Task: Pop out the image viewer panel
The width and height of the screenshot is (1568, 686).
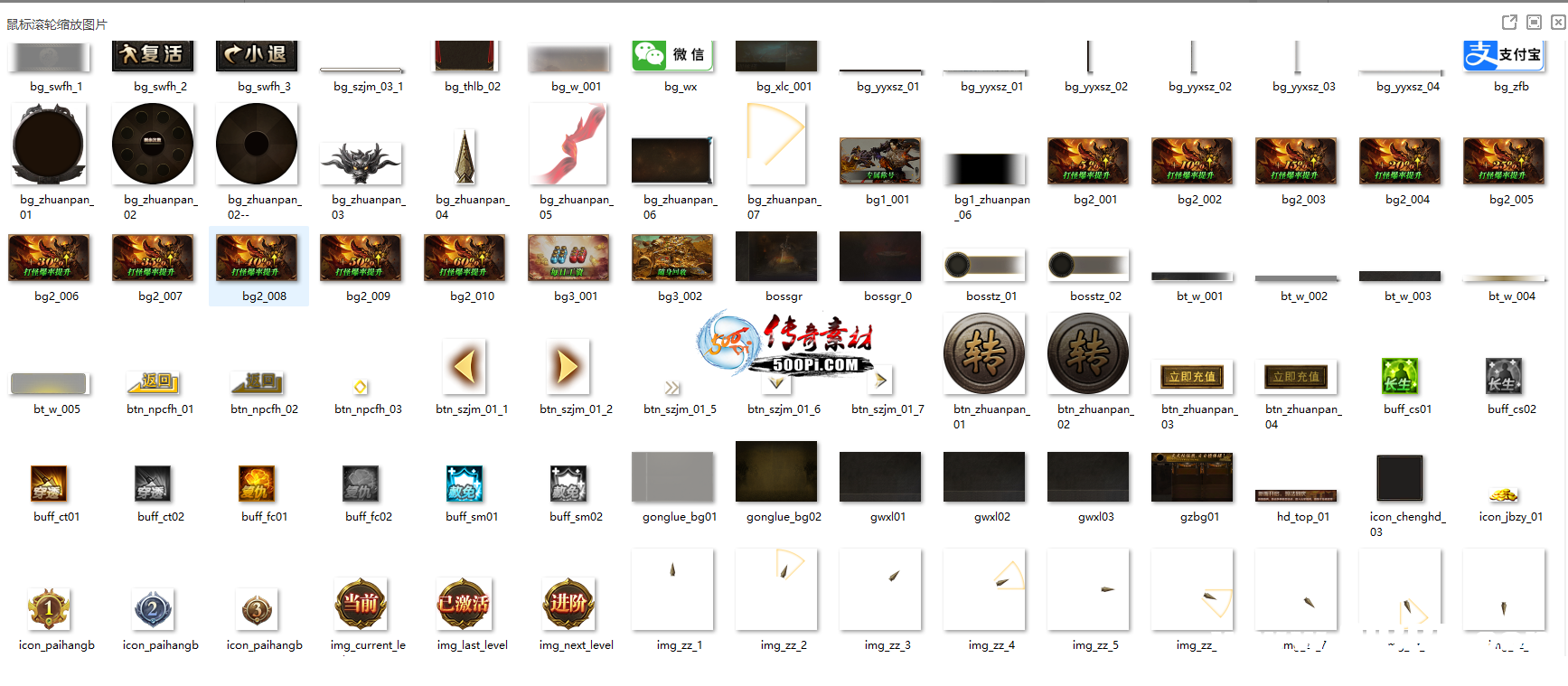Action: click(1509, 23)
